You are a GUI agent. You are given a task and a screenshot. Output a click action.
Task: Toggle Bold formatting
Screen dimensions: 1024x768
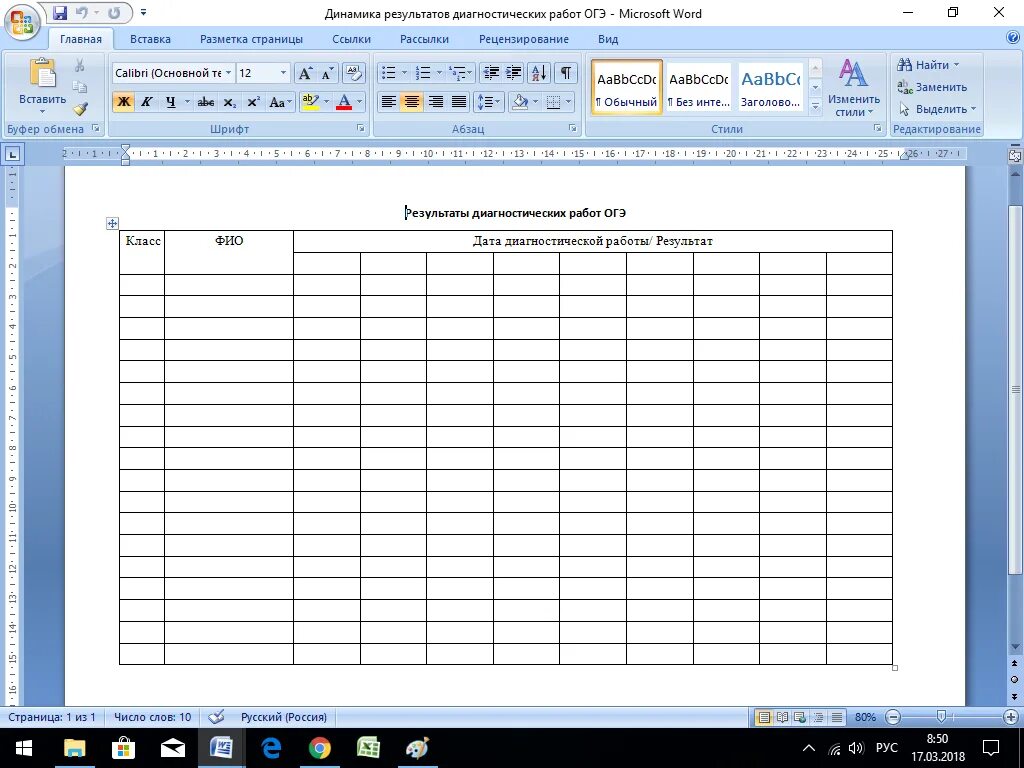point(123,102)
